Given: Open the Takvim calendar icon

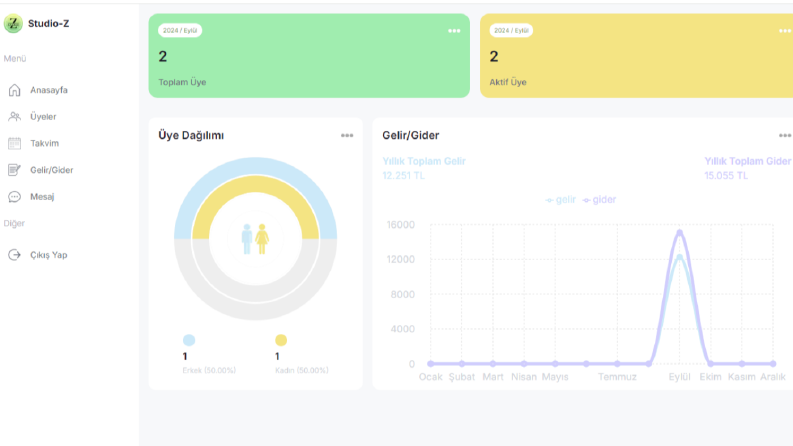Looking at the screenshot, I should (x=15, y=144).
